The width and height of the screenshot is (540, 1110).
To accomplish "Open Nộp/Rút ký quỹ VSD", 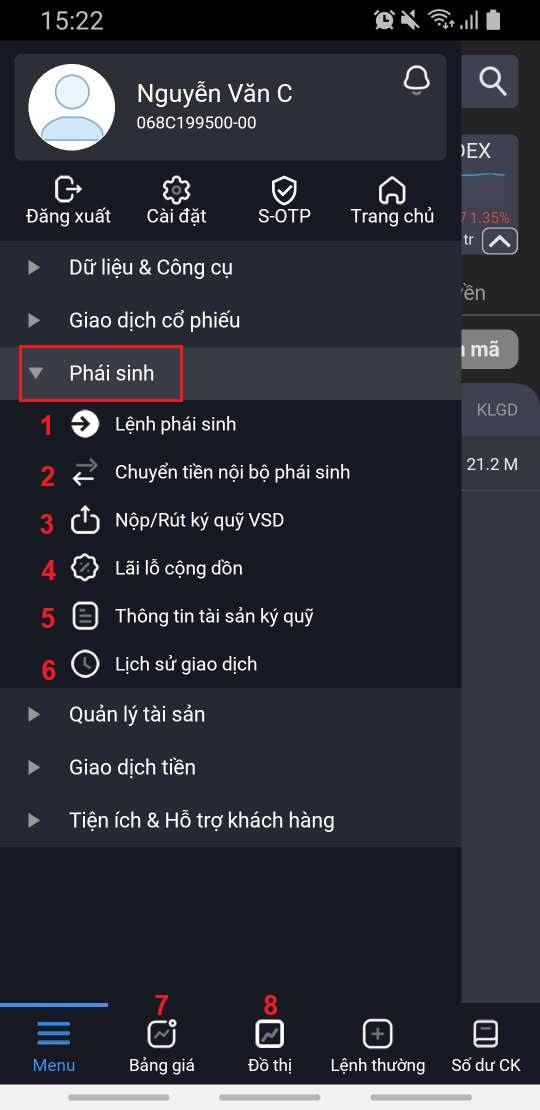I will [230, 521].
